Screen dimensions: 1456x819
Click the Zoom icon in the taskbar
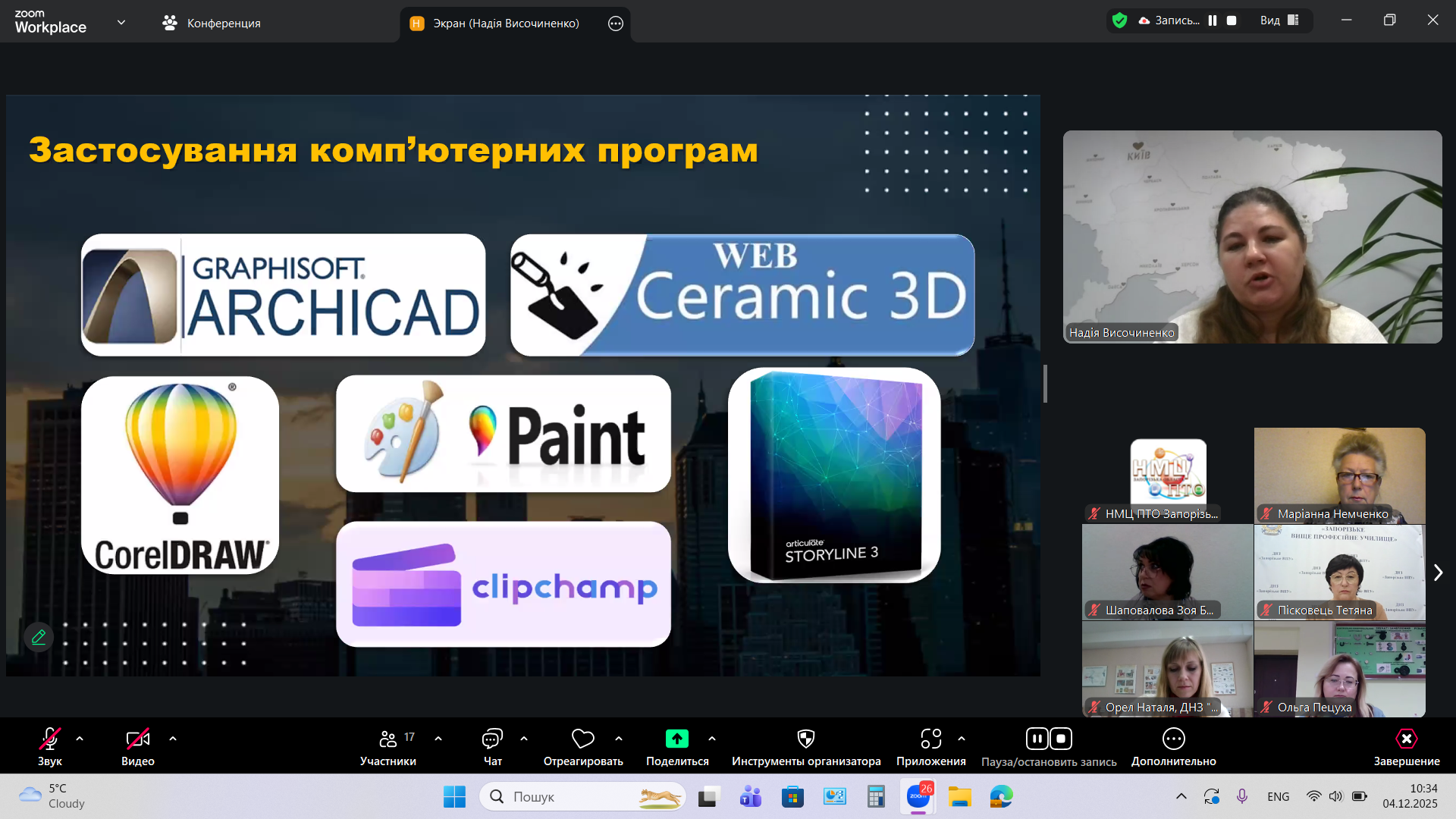tap(918, 797)
